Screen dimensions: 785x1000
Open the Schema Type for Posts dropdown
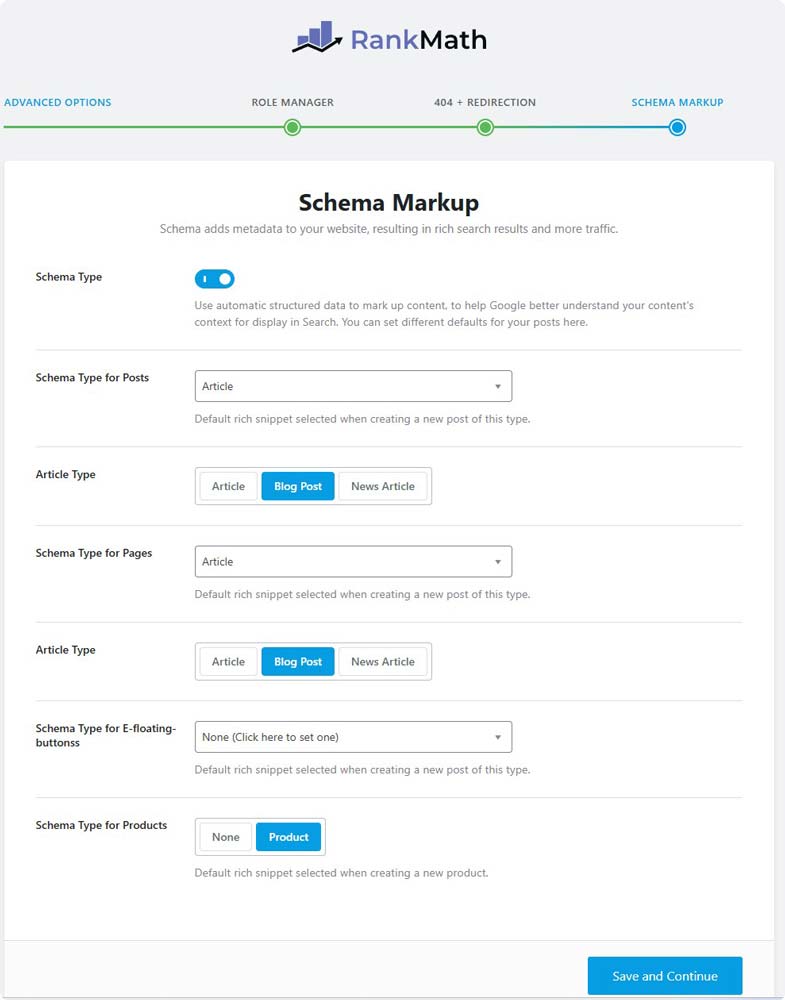(352, 386)
